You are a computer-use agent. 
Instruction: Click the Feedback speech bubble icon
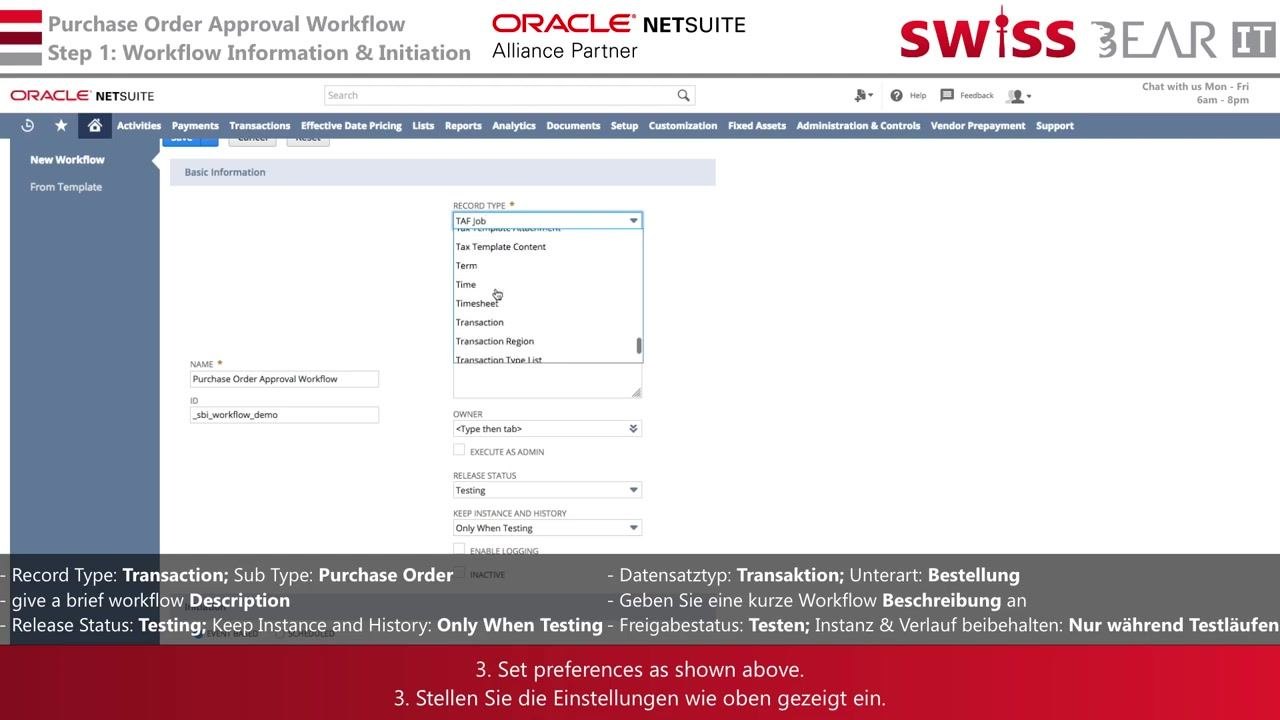(947, 95)
